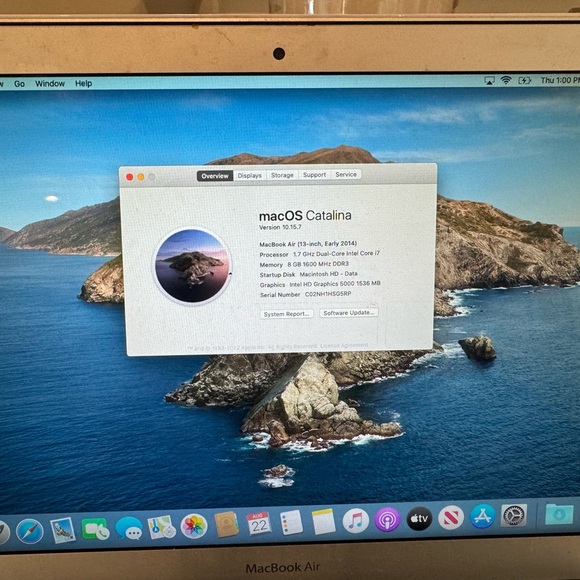Click the MacBook Air (13-inch, Early 2014) text
This screenshot has height=580, width=580.
(308, 244)
